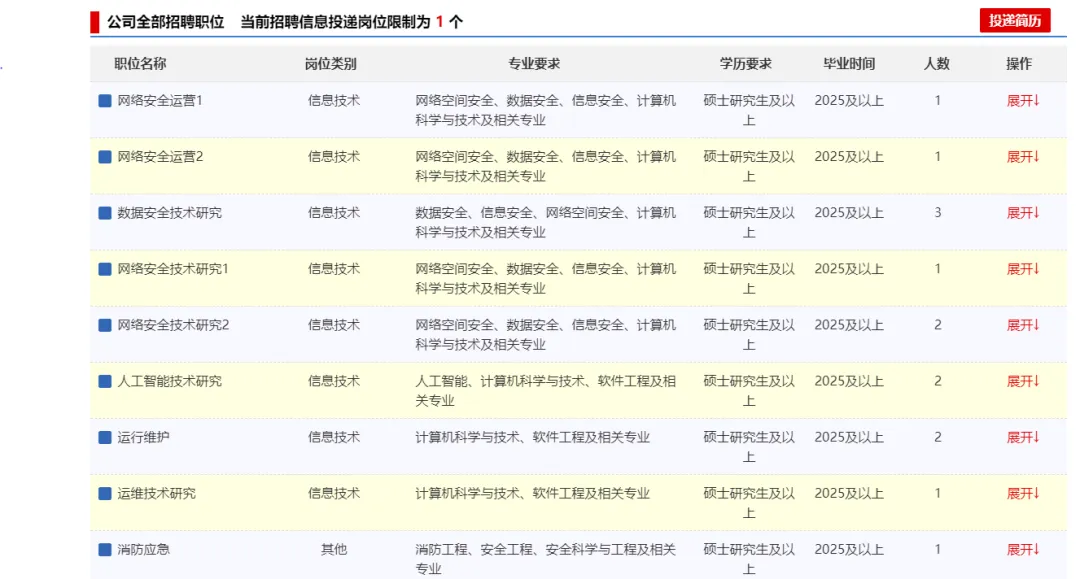1080x579 pixels.
Task: Check the box next to 网络安全技术研究1
Action: click(x=105, y=269)
